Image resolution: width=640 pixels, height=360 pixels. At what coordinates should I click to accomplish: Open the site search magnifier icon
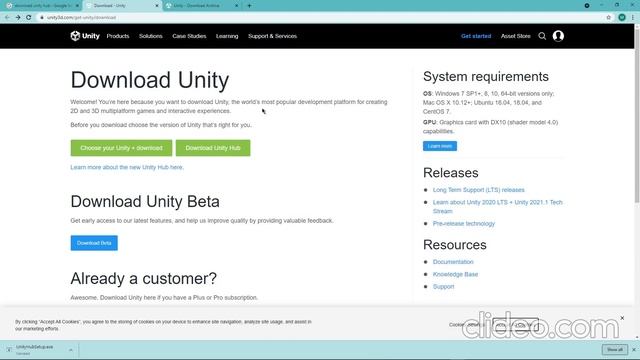pyautogui.click(x=542, y=36)
